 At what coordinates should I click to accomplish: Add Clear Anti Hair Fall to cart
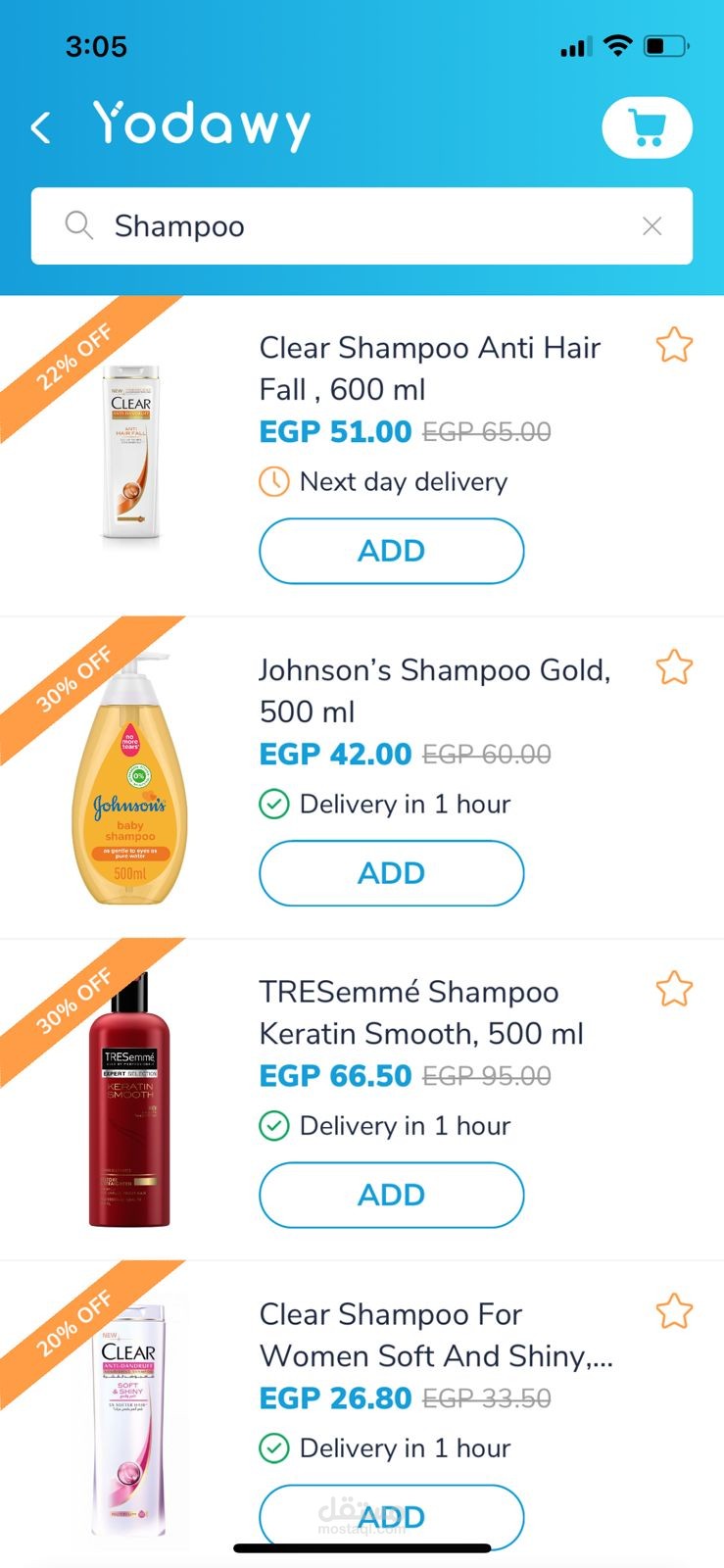[x=391, y=551]
